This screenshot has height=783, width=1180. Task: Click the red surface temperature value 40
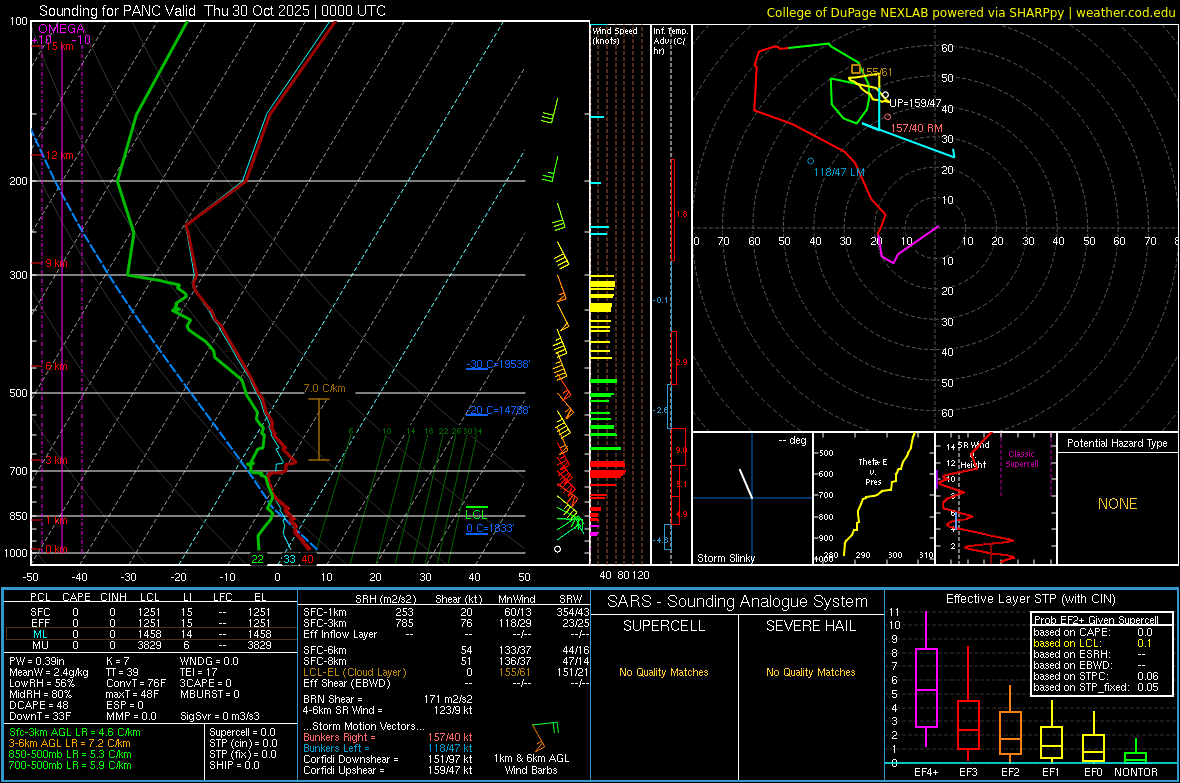[307, 559]
